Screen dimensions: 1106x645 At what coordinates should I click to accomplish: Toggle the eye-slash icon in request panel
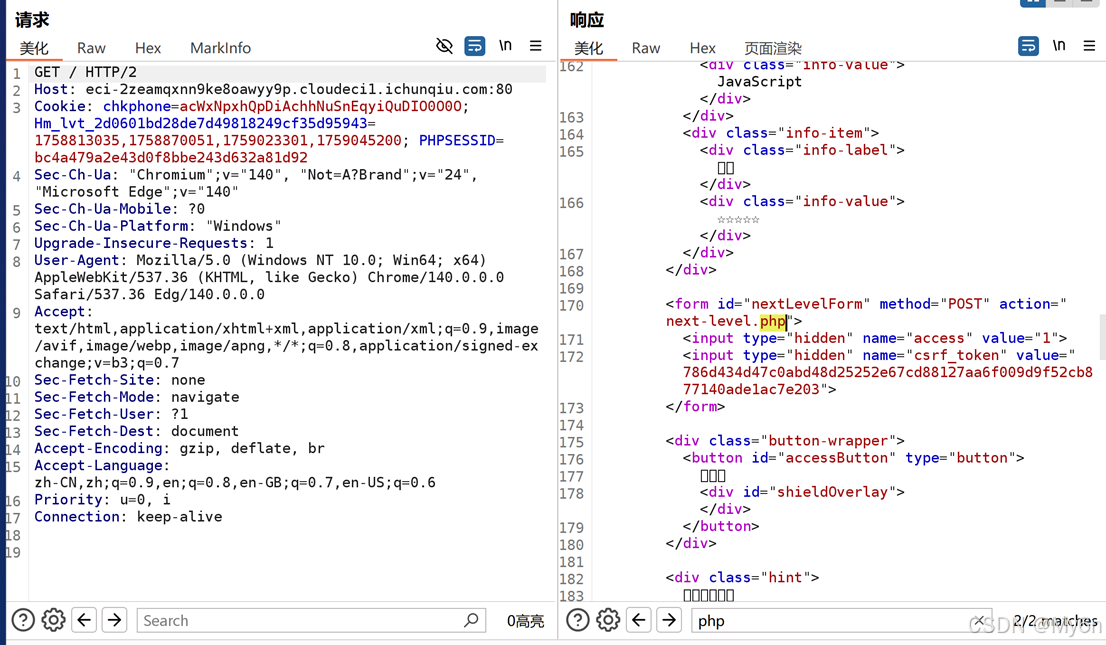[444, 46]
